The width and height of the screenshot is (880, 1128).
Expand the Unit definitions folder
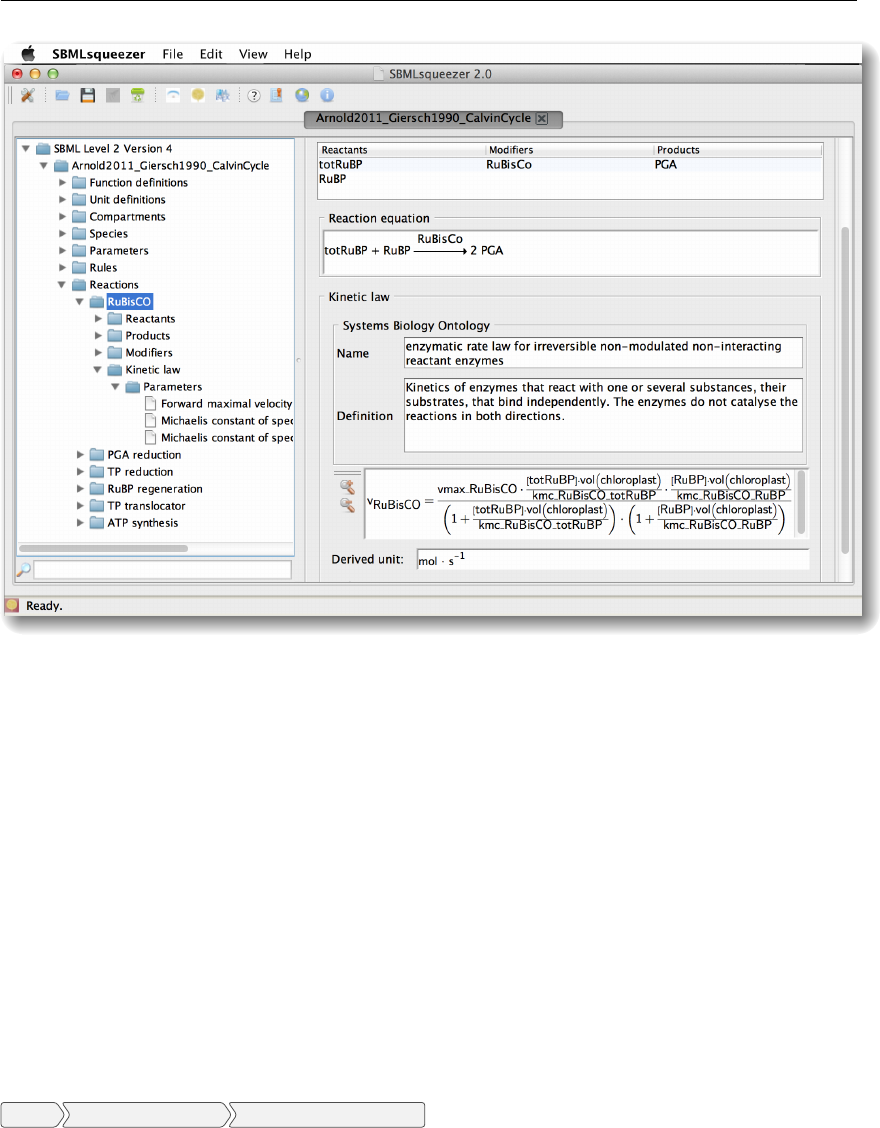pos(63,199)
